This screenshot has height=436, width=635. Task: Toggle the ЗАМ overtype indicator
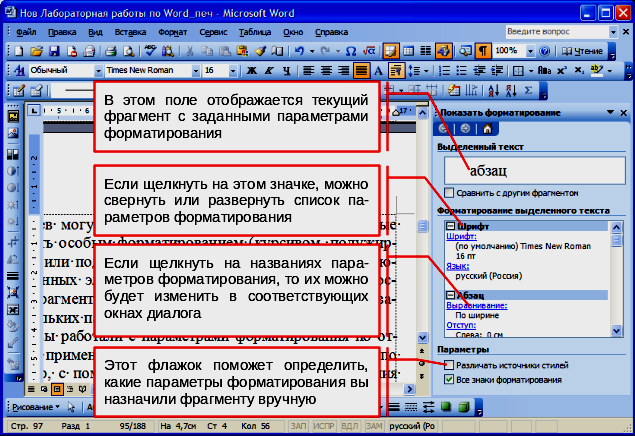click(x=374, y=426)
